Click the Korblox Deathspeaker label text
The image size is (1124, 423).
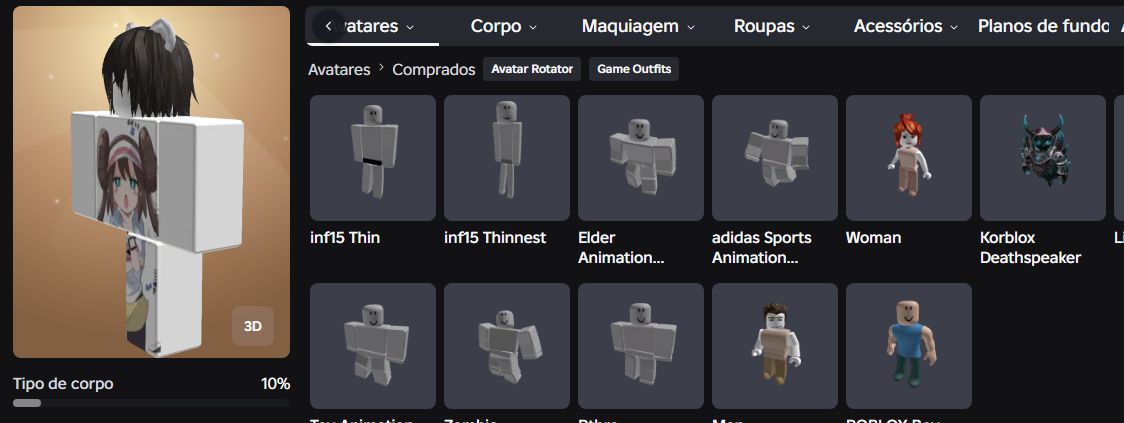(x=1030, y=248)
